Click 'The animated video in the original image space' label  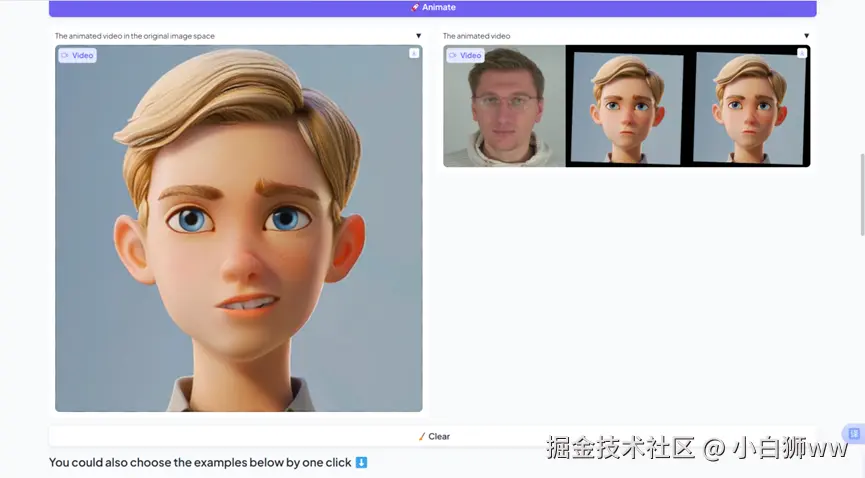pos(135,36)
